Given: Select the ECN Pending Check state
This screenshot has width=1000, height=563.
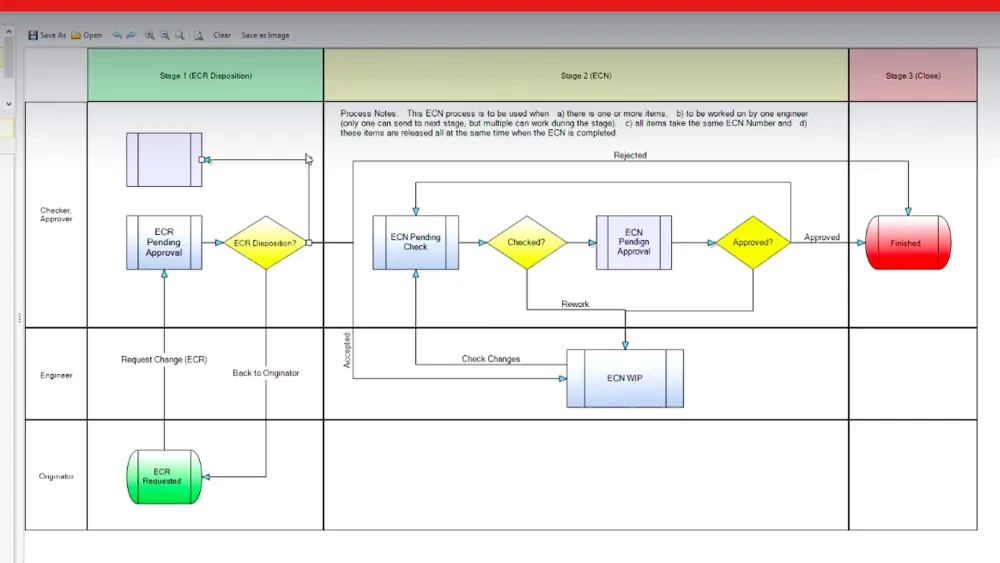Looking at the screenshot, I should pyautogui.click(x=415, y=242).
